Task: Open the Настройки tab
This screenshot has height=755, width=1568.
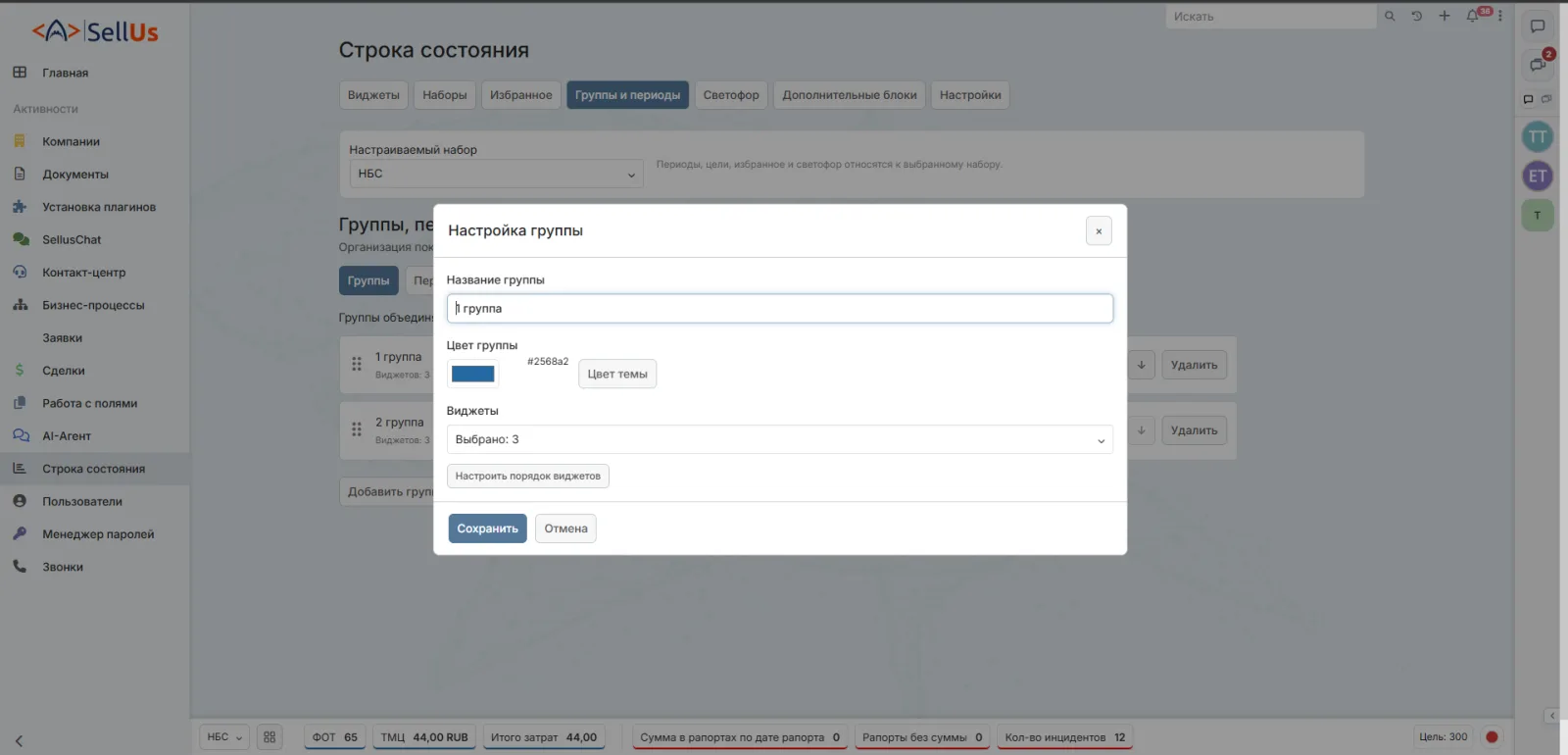Action: [970, 95]
